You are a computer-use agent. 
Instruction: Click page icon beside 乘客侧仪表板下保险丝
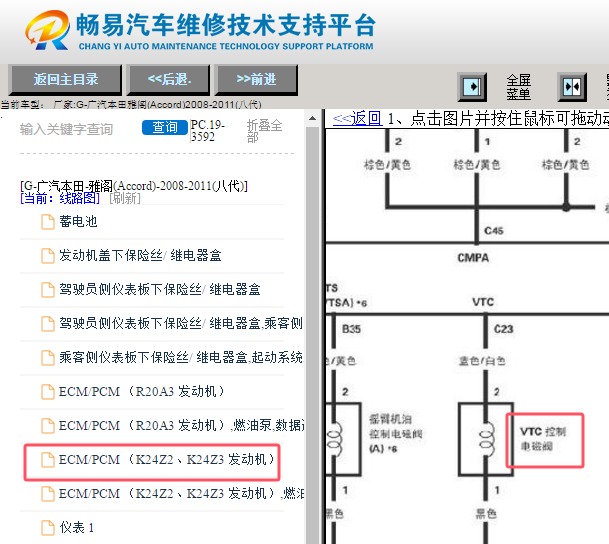pos(48,358)
